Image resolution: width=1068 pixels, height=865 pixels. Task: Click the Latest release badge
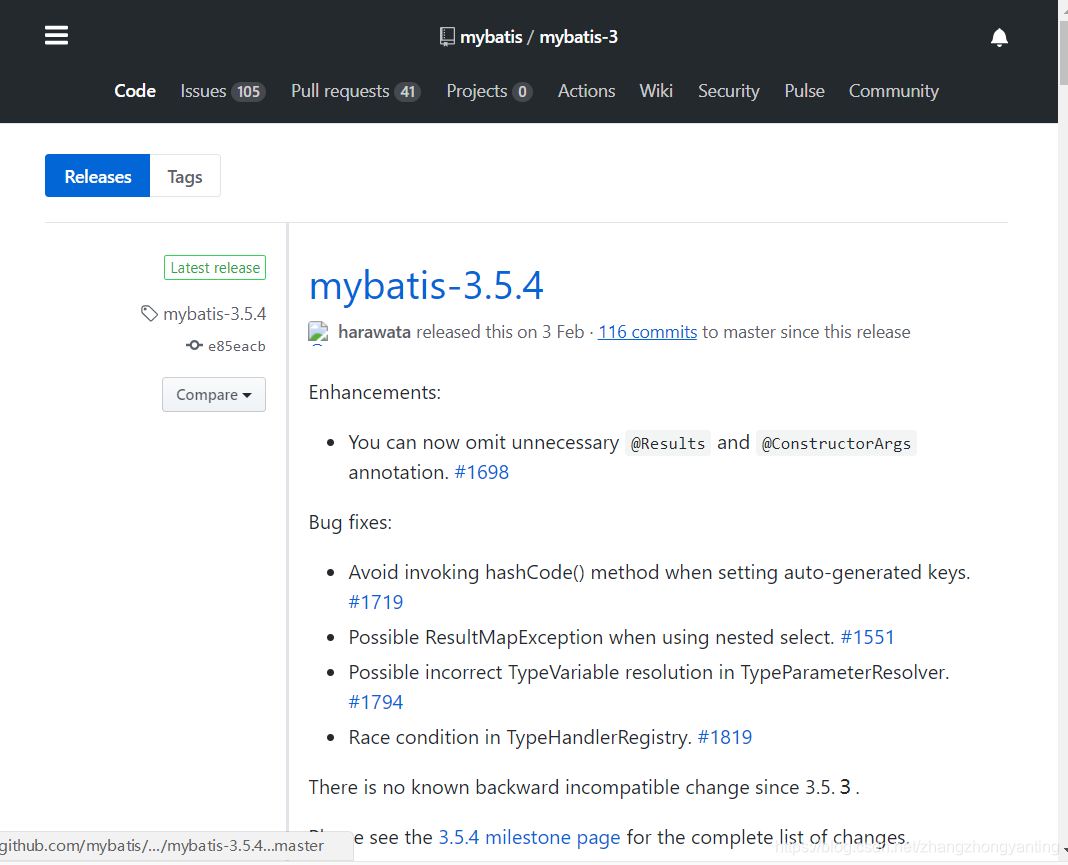click(x=215, y=268)
